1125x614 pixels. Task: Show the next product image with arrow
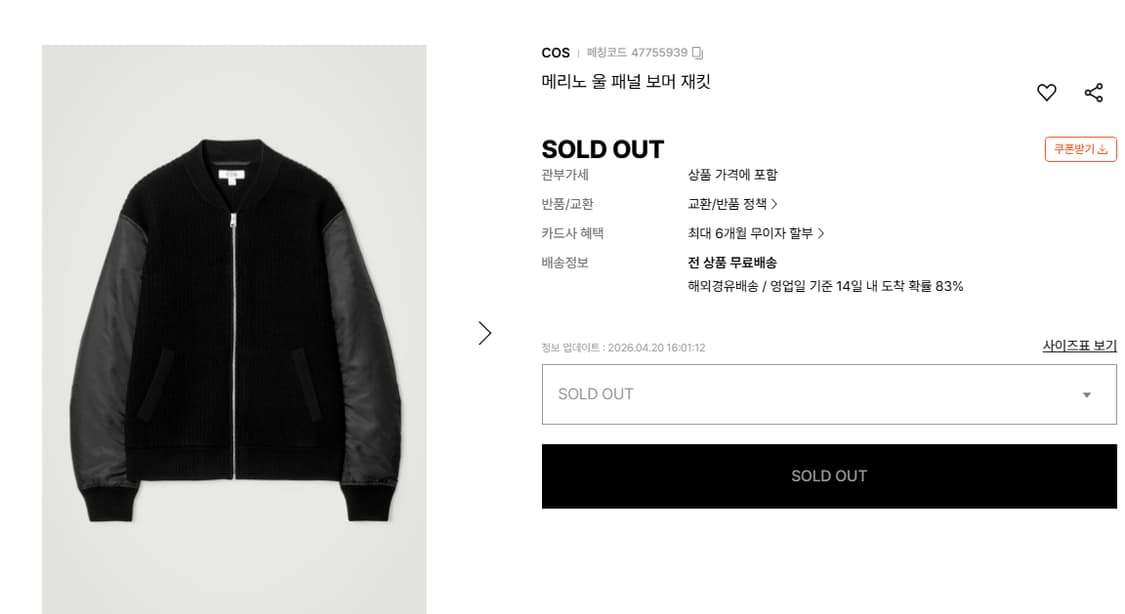(486, 333)
